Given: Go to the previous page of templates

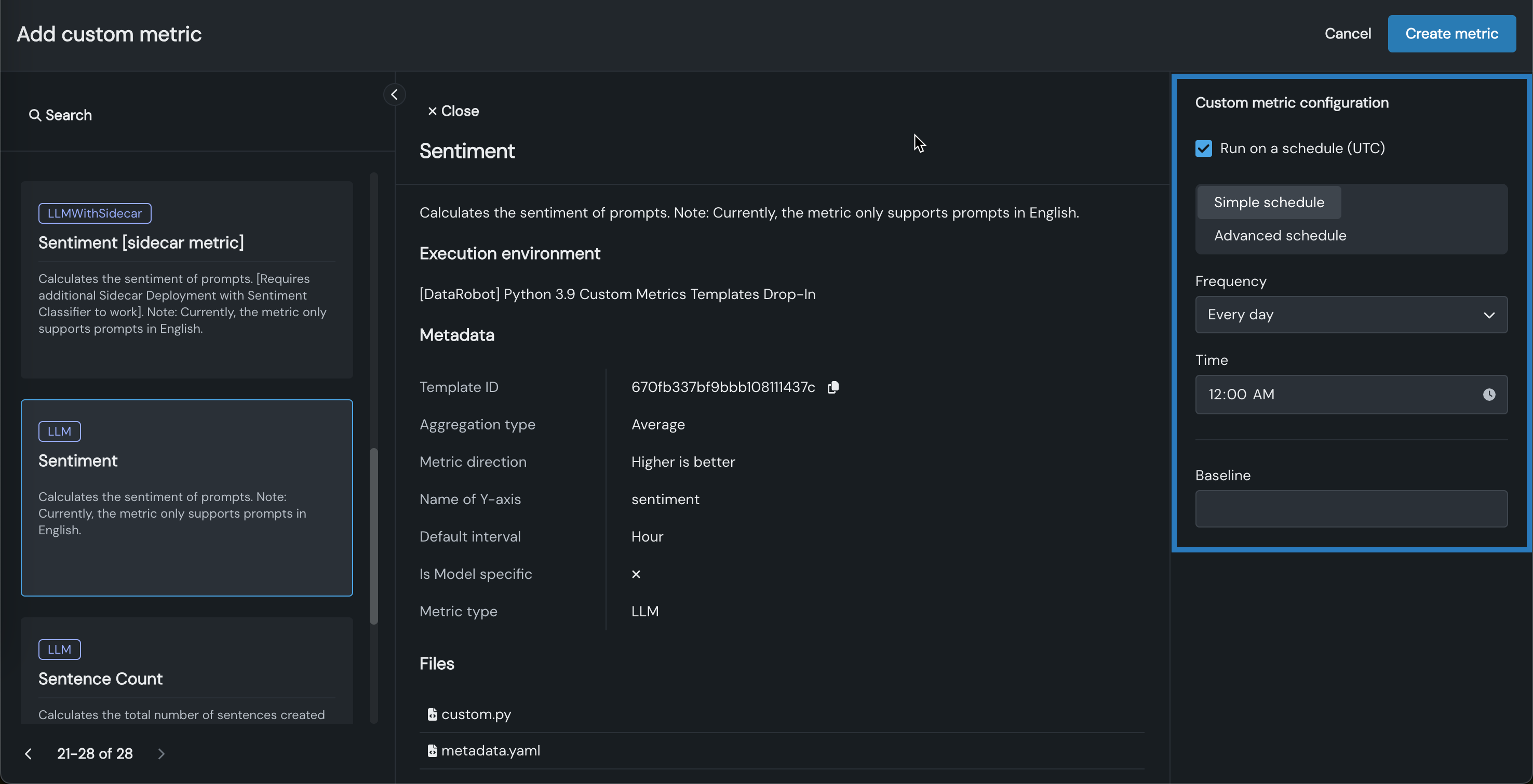Looking at the screenshot, I should [x=28, y=754].
